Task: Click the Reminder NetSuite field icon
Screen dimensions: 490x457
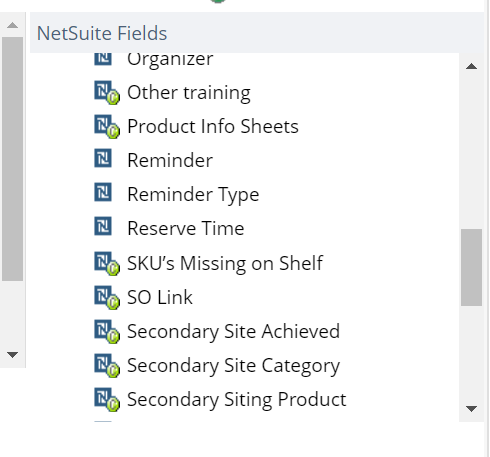Action: tap(103, 158)
